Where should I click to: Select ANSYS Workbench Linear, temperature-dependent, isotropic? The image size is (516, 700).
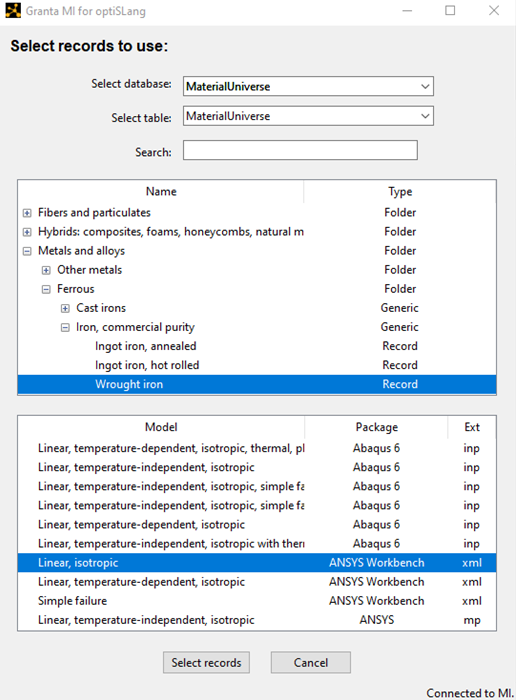tap(257, 582)
